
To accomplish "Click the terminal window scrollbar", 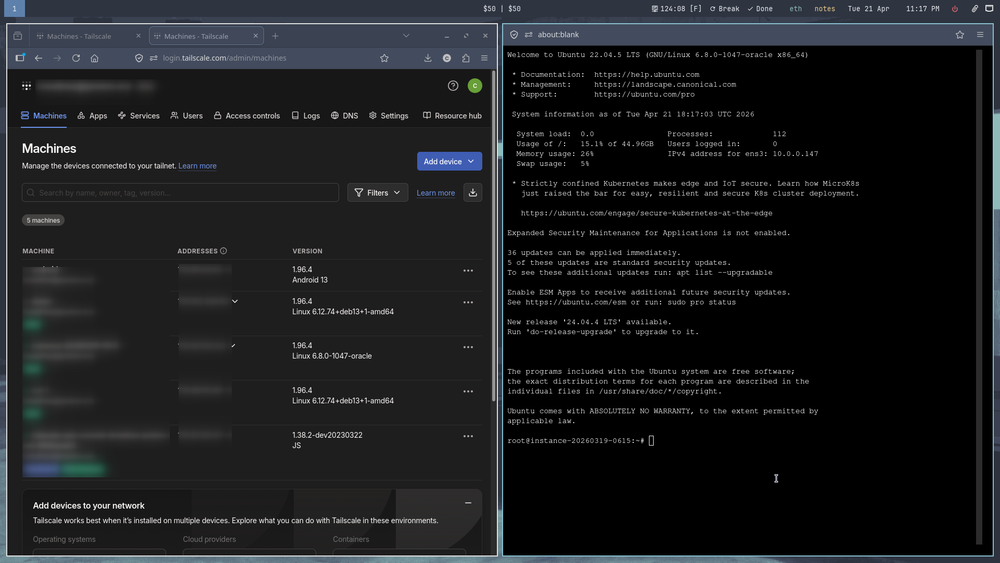I will click(x=979, y=296).
